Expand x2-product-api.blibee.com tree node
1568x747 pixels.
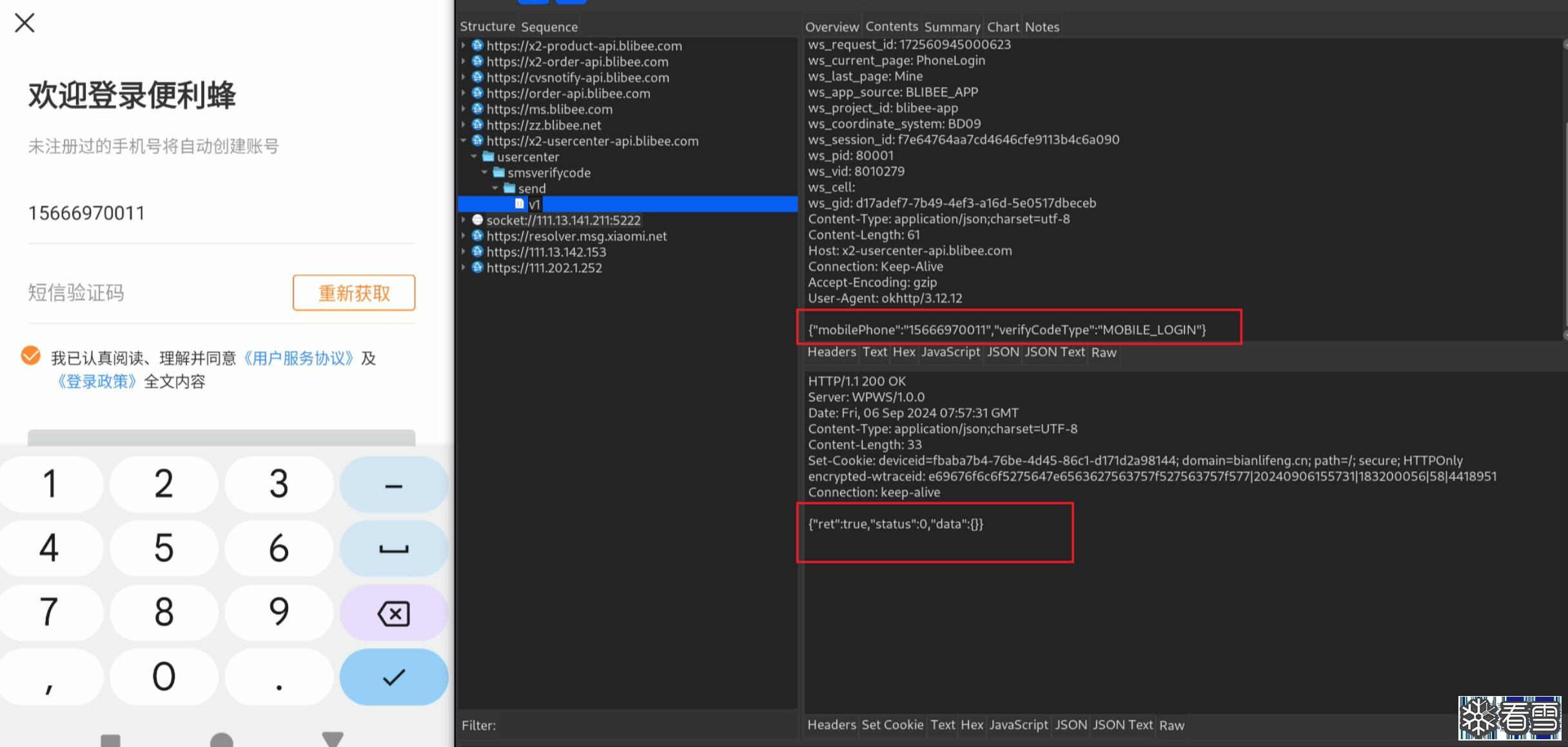[464, 46]
